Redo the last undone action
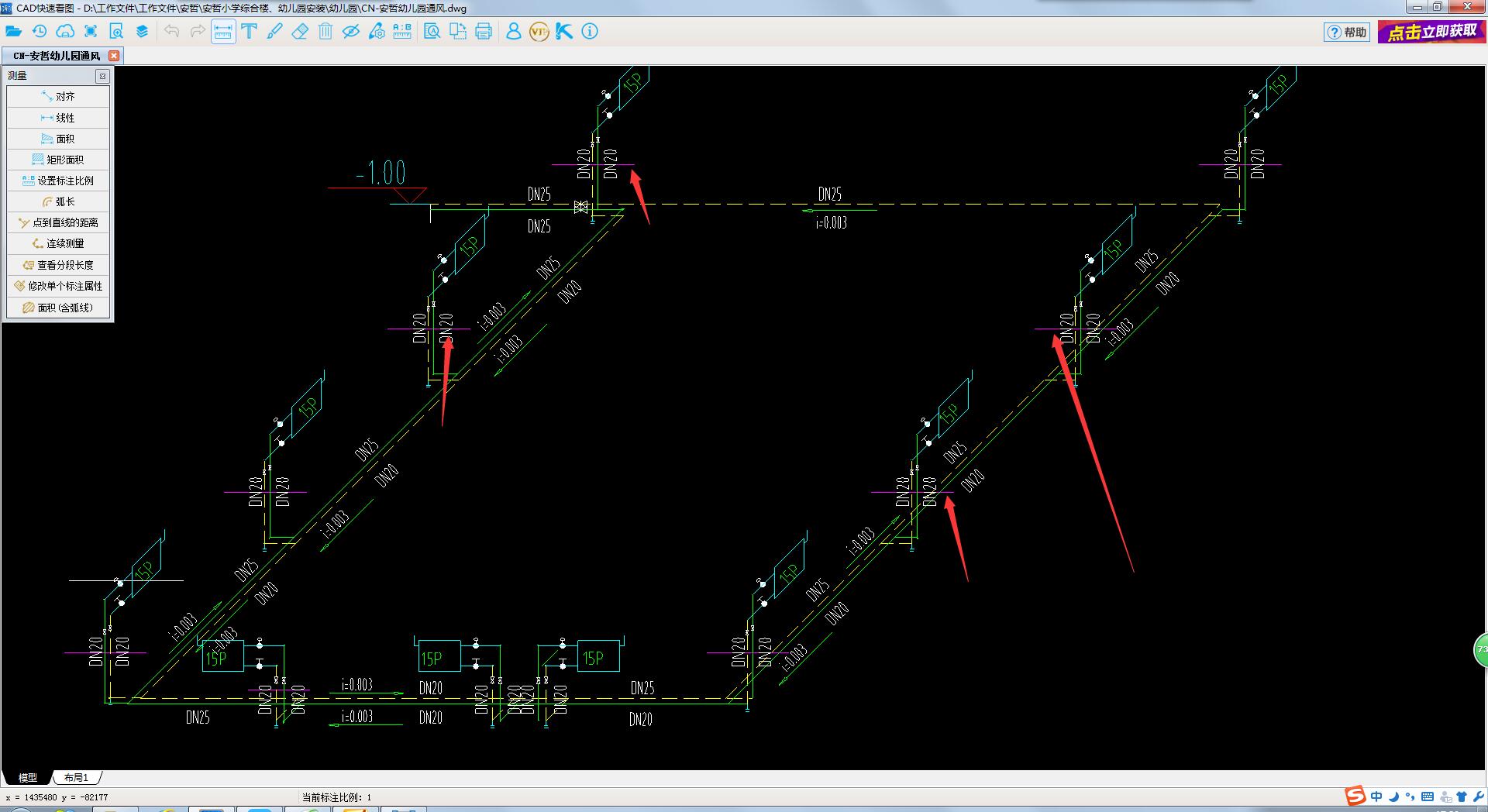This screenshot has height=812, width=1488. pyautogui.click(x=198, y=32)
